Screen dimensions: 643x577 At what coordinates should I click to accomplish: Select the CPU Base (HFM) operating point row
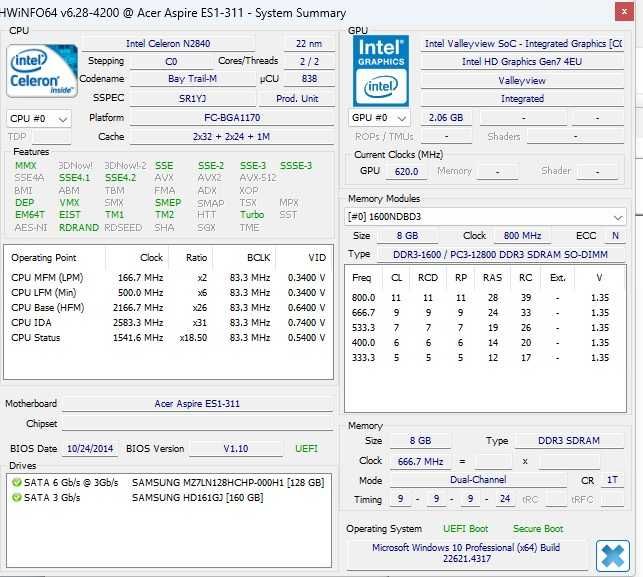[x=168, y=308]
